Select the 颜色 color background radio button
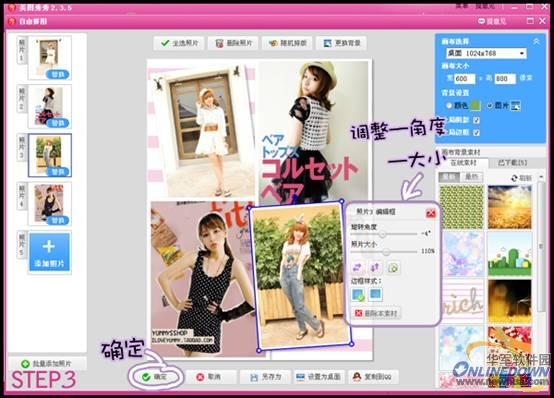Image resolution: width=554 pixels, height=398 pixels. coord(449,105)
